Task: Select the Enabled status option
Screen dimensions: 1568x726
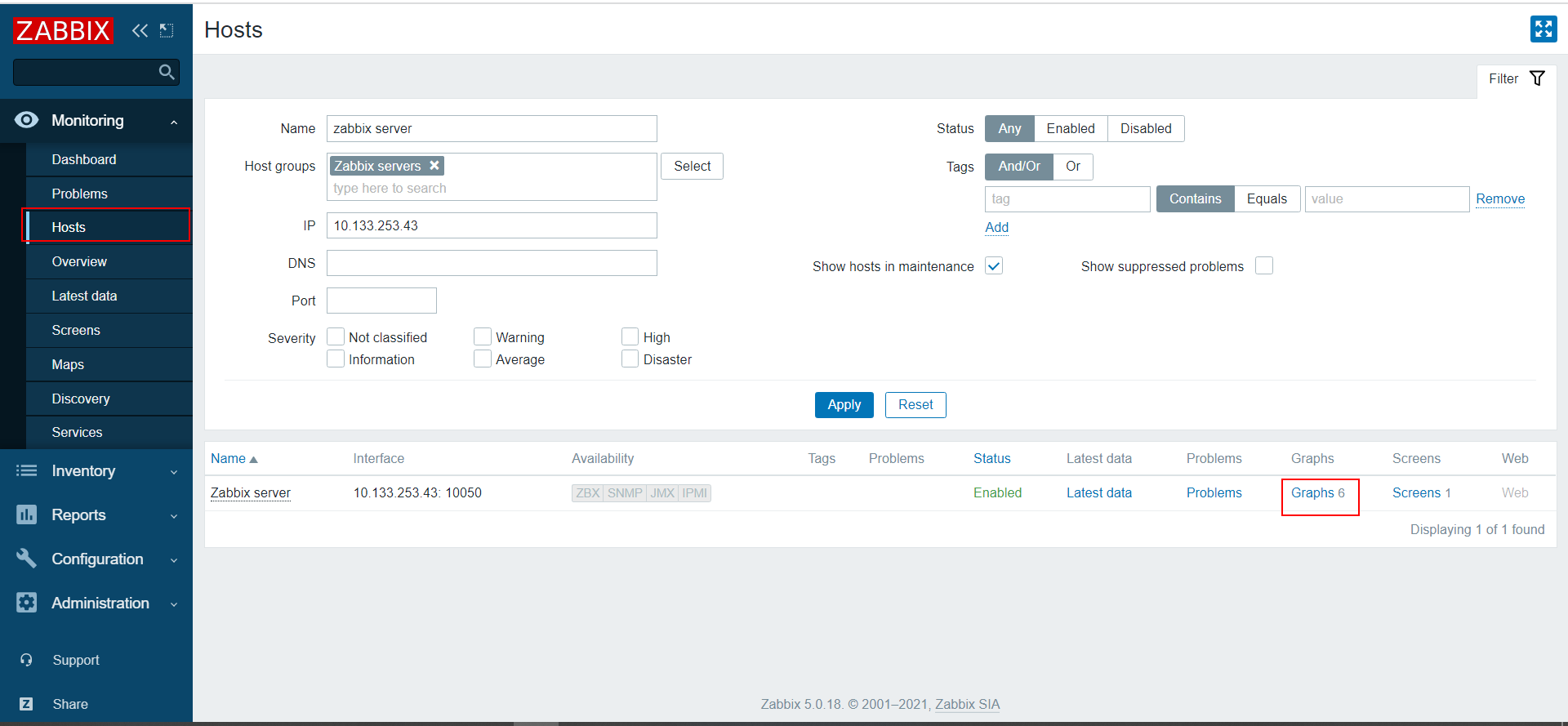Action: [1071, 128]
